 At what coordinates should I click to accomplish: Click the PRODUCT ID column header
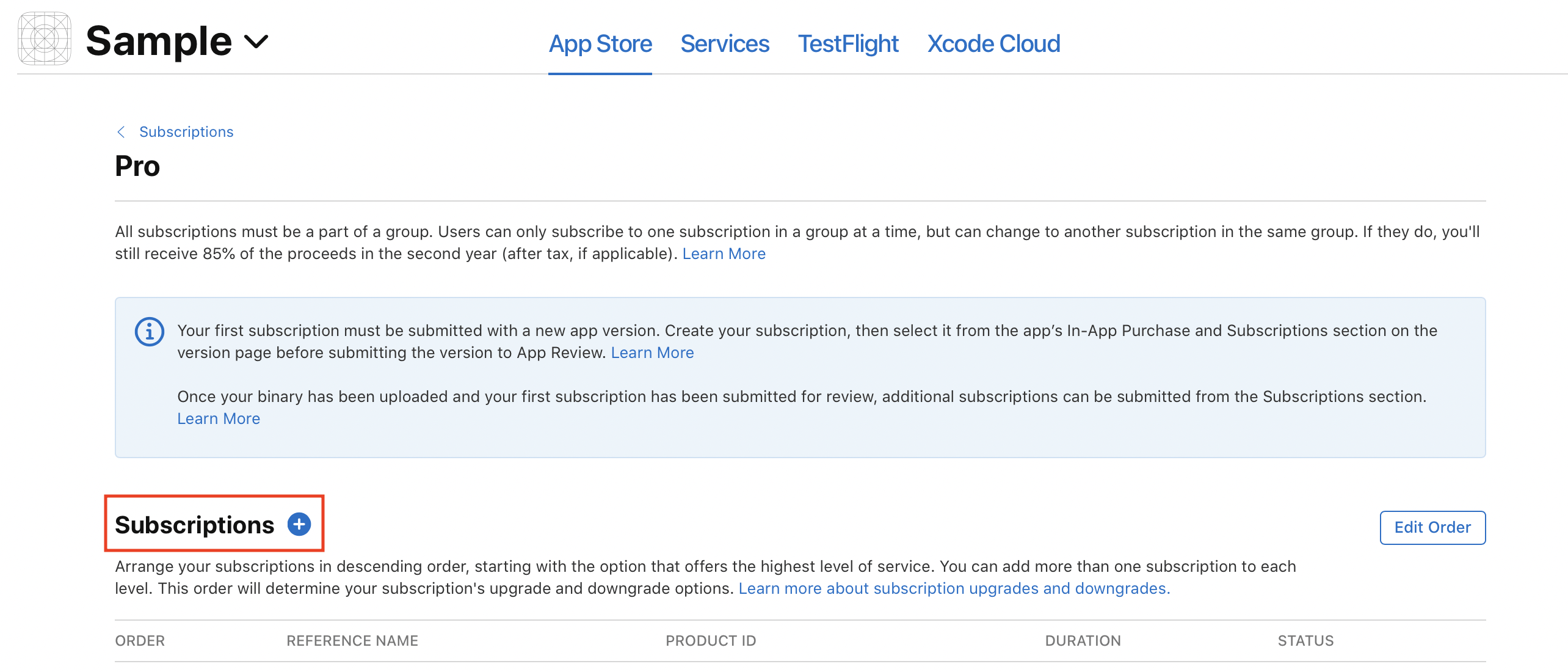tap(710, 640)
